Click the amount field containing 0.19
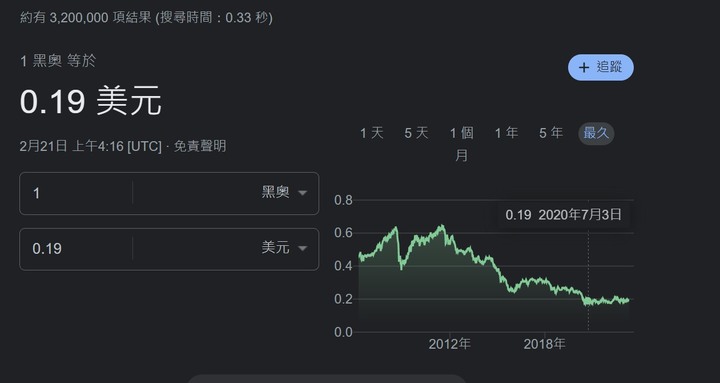Screen dimensions: 720x383 [76, 249]
